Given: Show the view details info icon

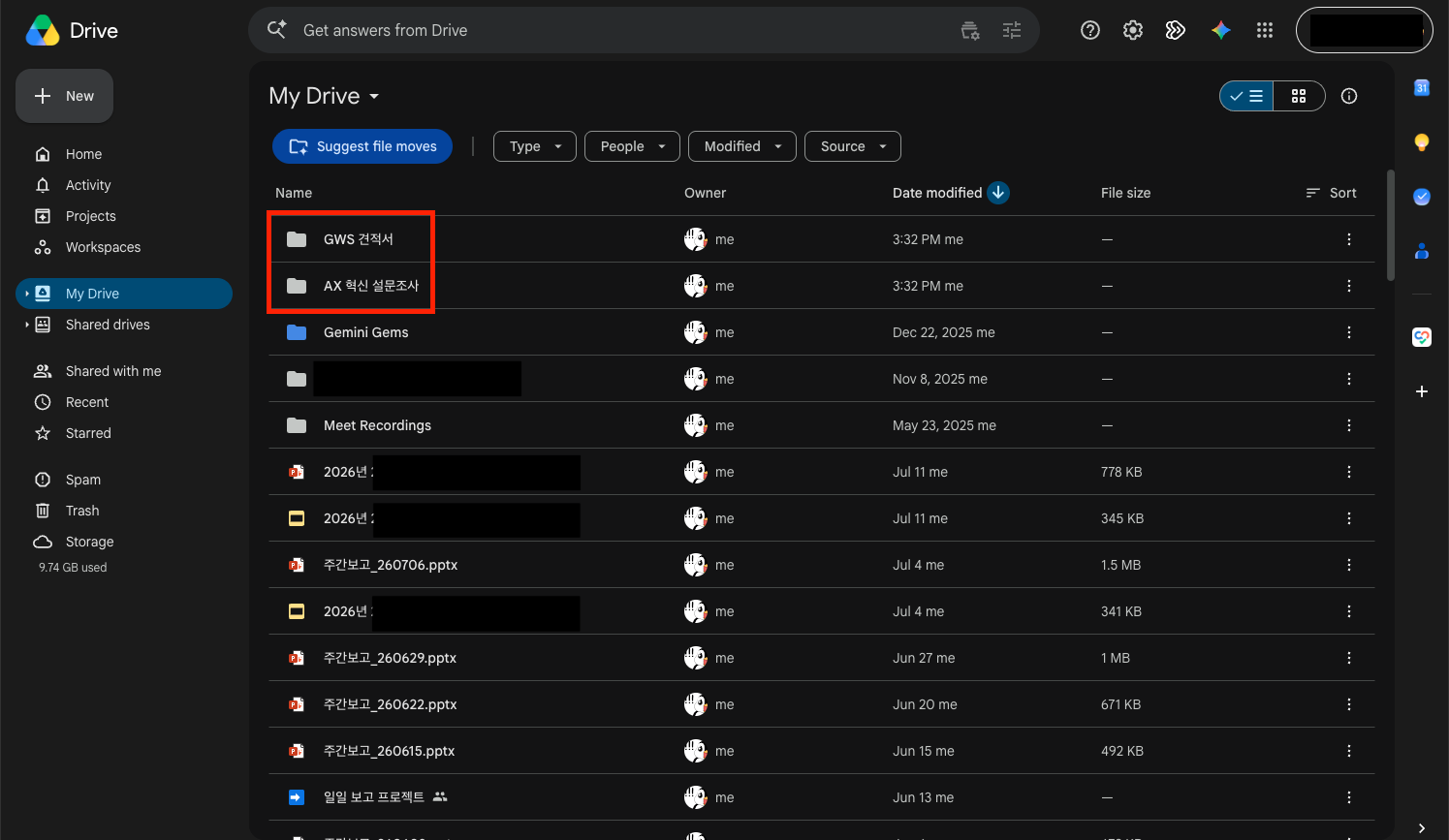Looking at the screenshot, I should point(1349,96).
